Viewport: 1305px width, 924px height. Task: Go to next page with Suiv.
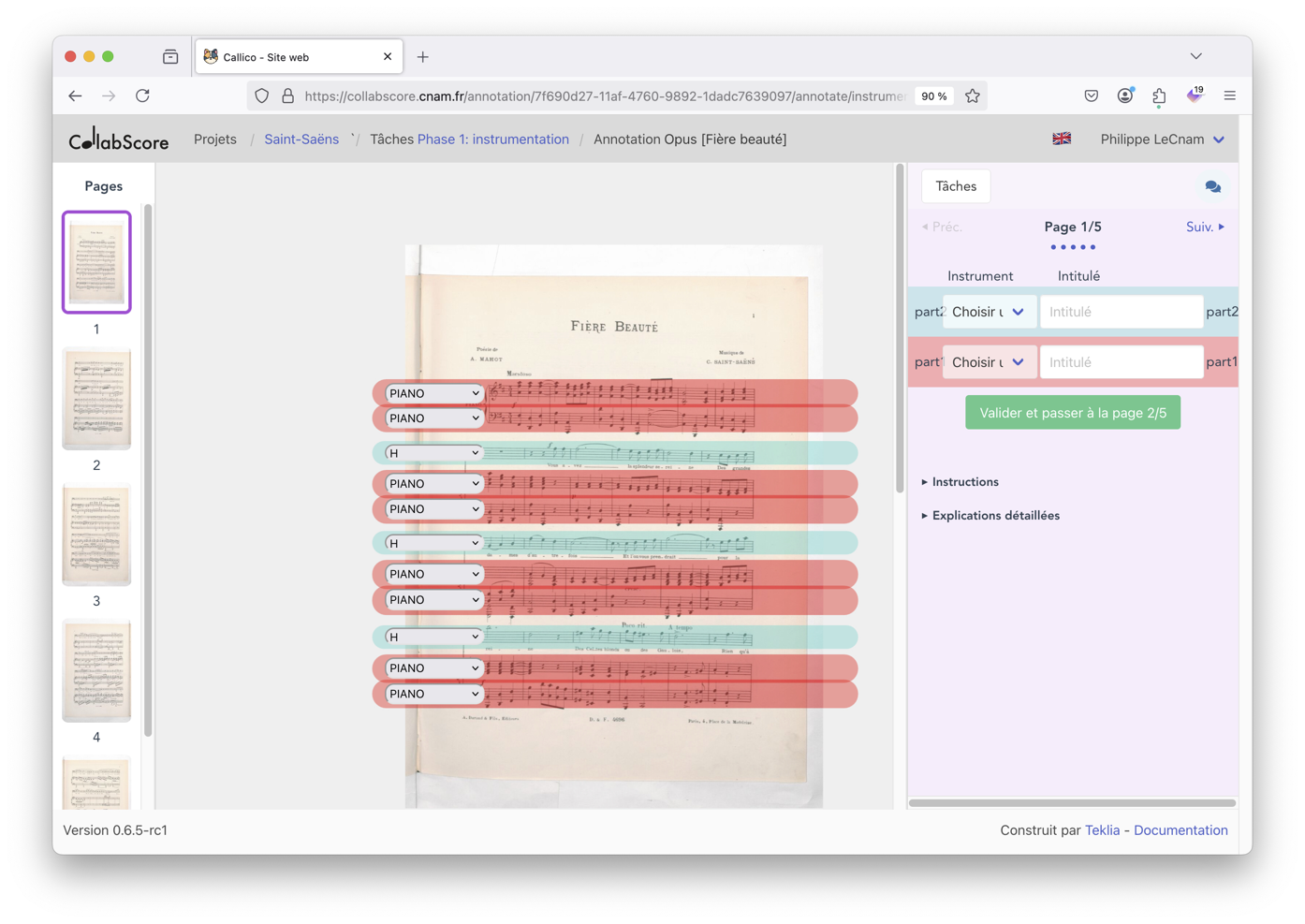(1206, 227)
